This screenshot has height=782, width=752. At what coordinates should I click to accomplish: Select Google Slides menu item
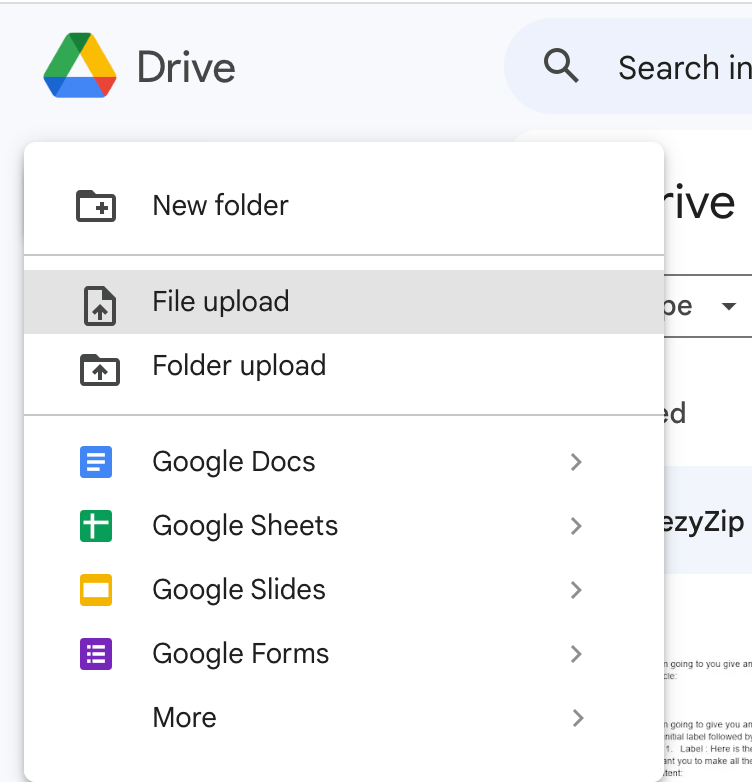point(344,589)
